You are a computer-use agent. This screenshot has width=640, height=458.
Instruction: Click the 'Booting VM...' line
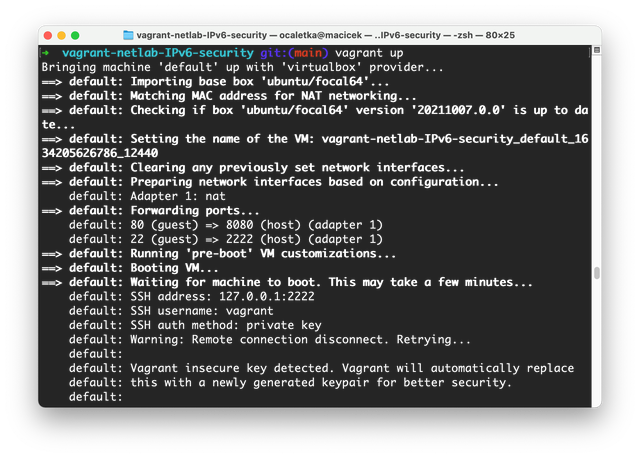click(130, 268)
